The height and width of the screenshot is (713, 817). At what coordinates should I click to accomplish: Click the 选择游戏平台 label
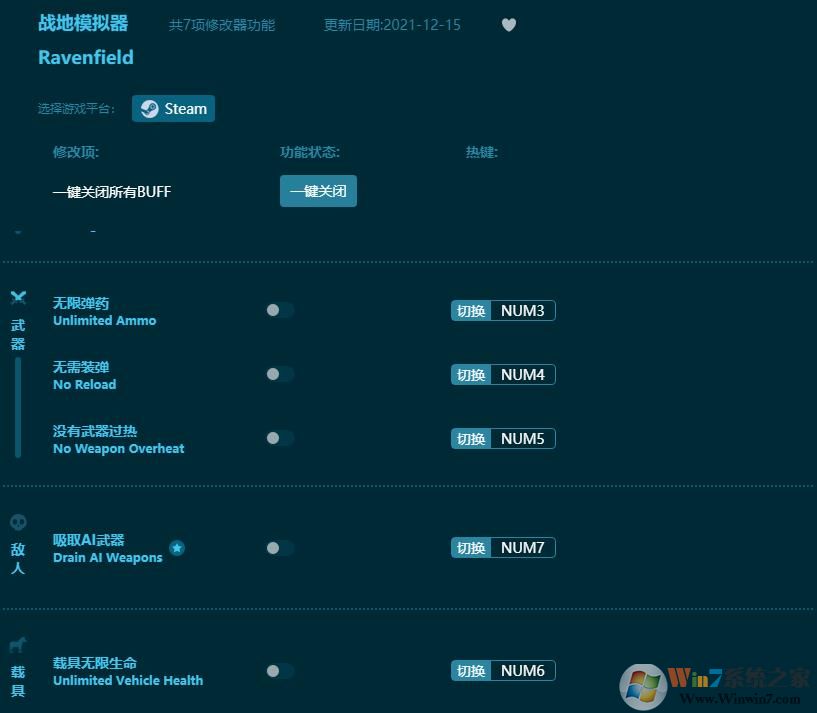pos(76,108)
